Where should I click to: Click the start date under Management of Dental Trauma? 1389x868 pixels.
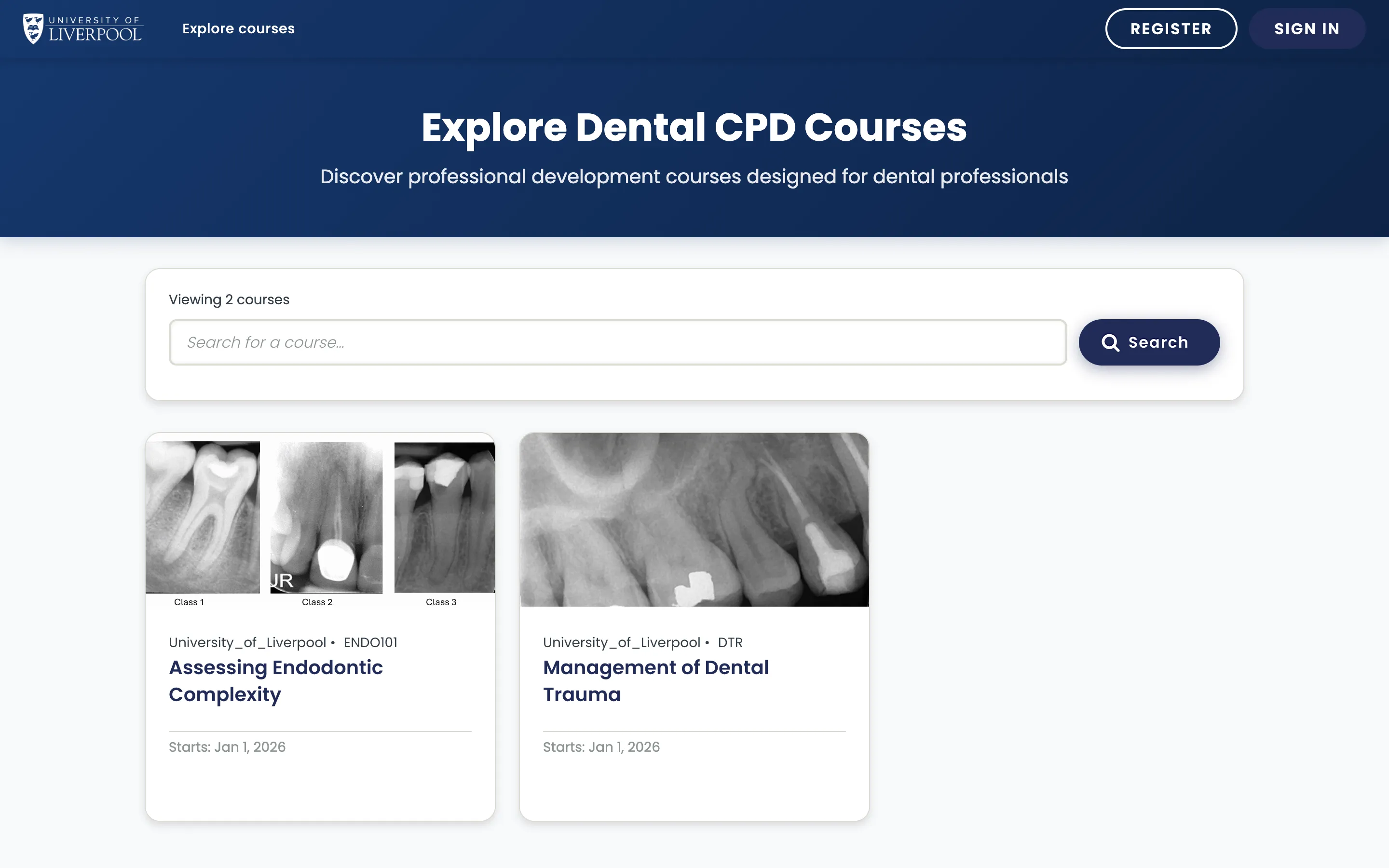(601, 747)
